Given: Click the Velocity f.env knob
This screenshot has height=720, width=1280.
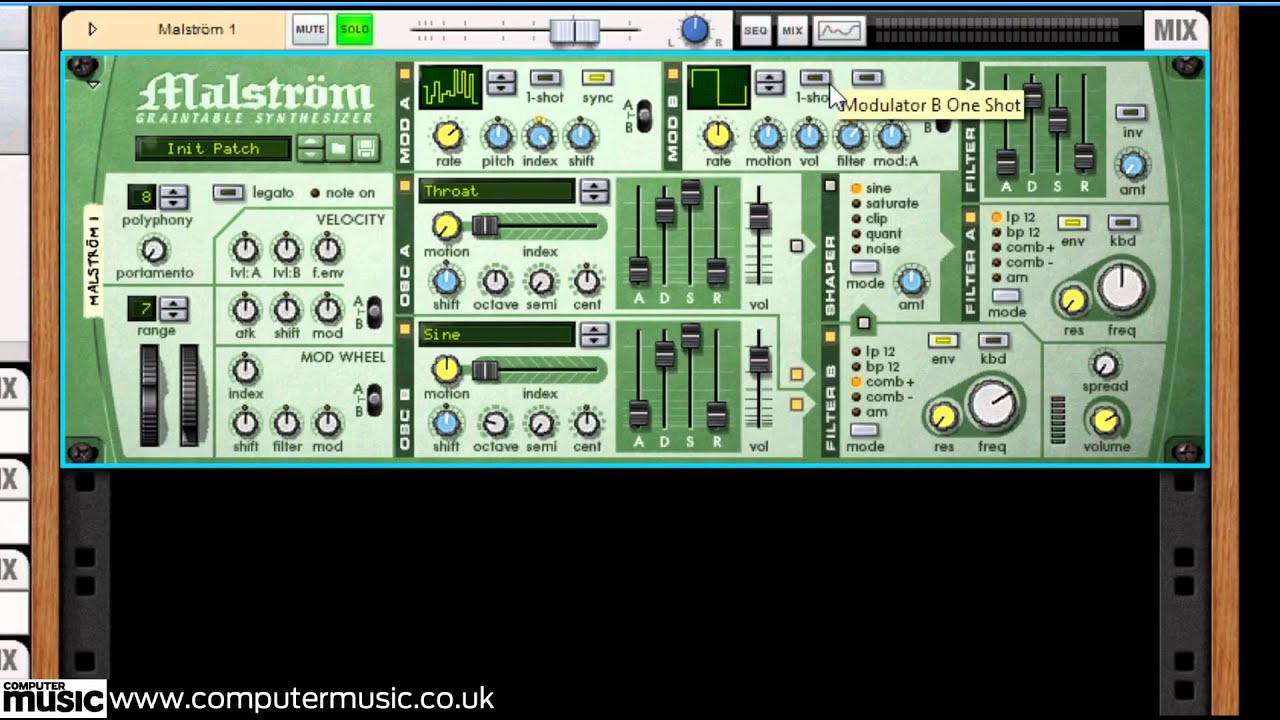Looking at the screenshot, I should click(328, 248).
